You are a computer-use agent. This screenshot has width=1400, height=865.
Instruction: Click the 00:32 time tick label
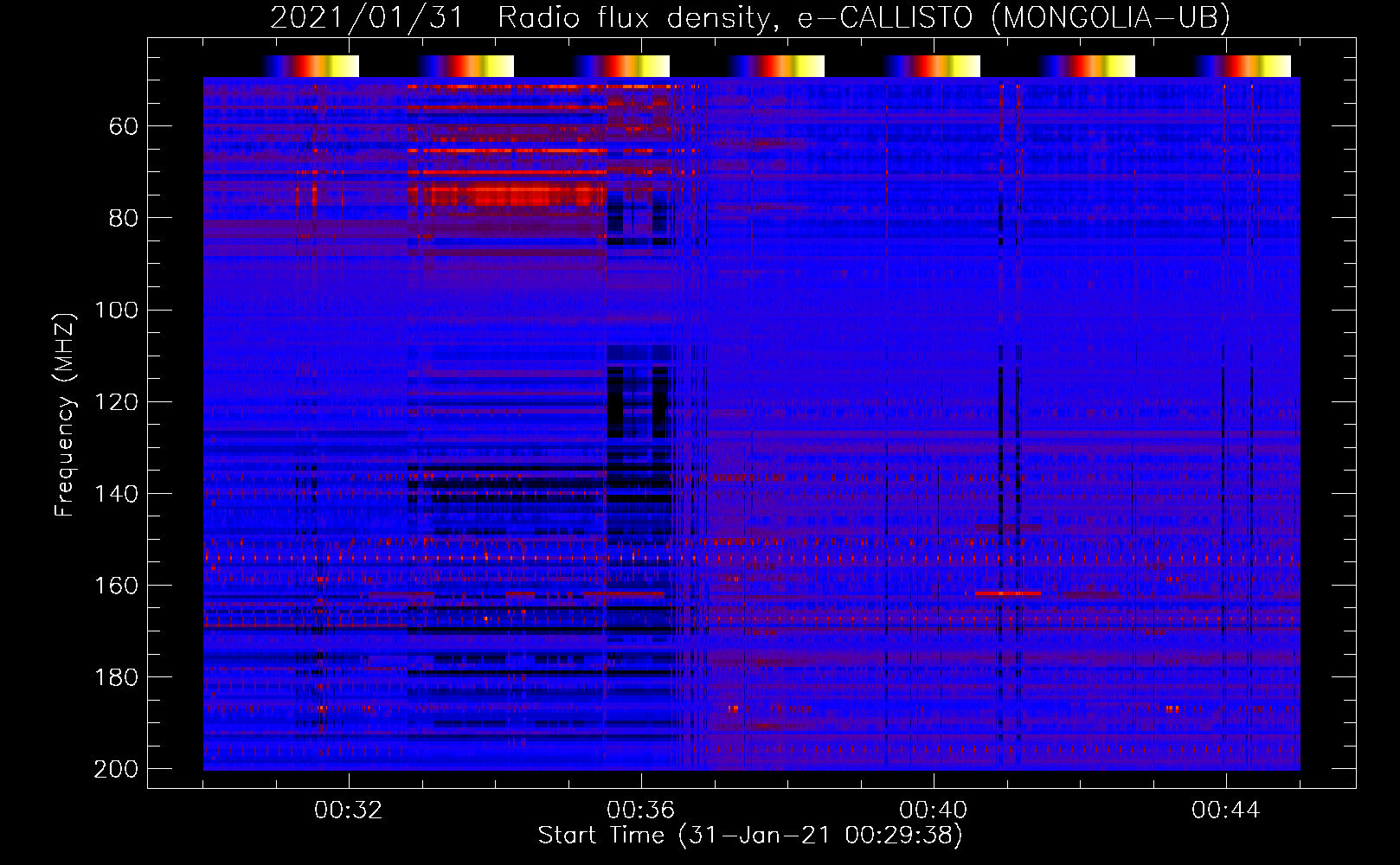click(349, 810)
